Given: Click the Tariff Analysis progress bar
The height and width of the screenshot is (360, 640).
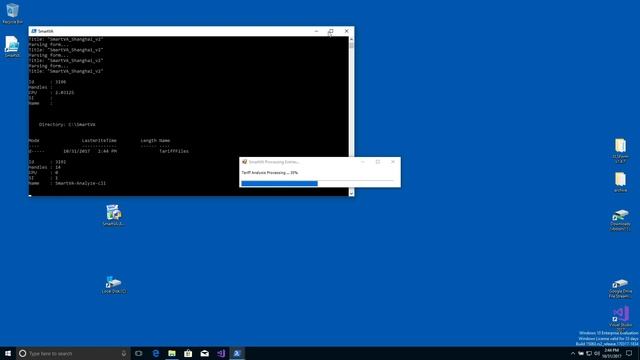Looking at the screenshot, I should pyautogui.click(x=318, y=183).
